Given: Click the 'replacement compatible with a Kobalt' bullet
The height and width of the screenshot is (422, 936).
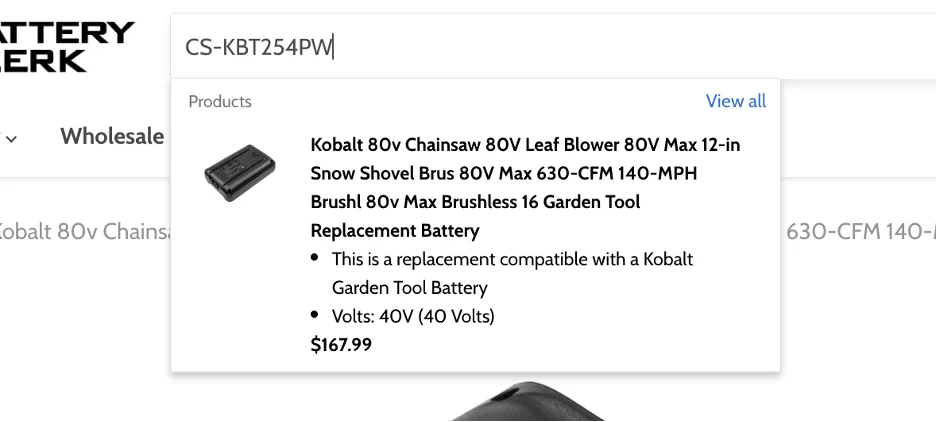Looking at the screenshot, I should pos(512,259).
